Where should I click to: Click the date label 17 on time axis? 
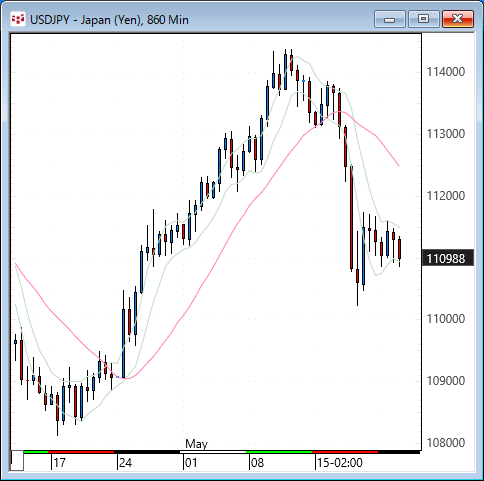point(60,463)
